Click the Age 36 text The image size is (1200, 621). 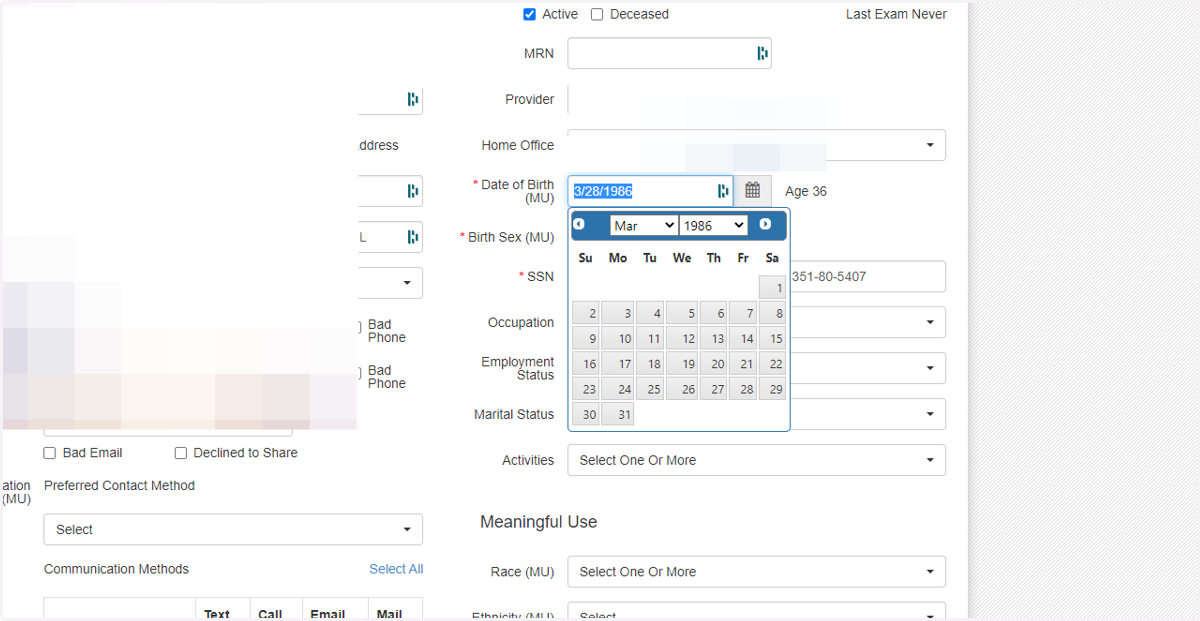click(806, 191)
